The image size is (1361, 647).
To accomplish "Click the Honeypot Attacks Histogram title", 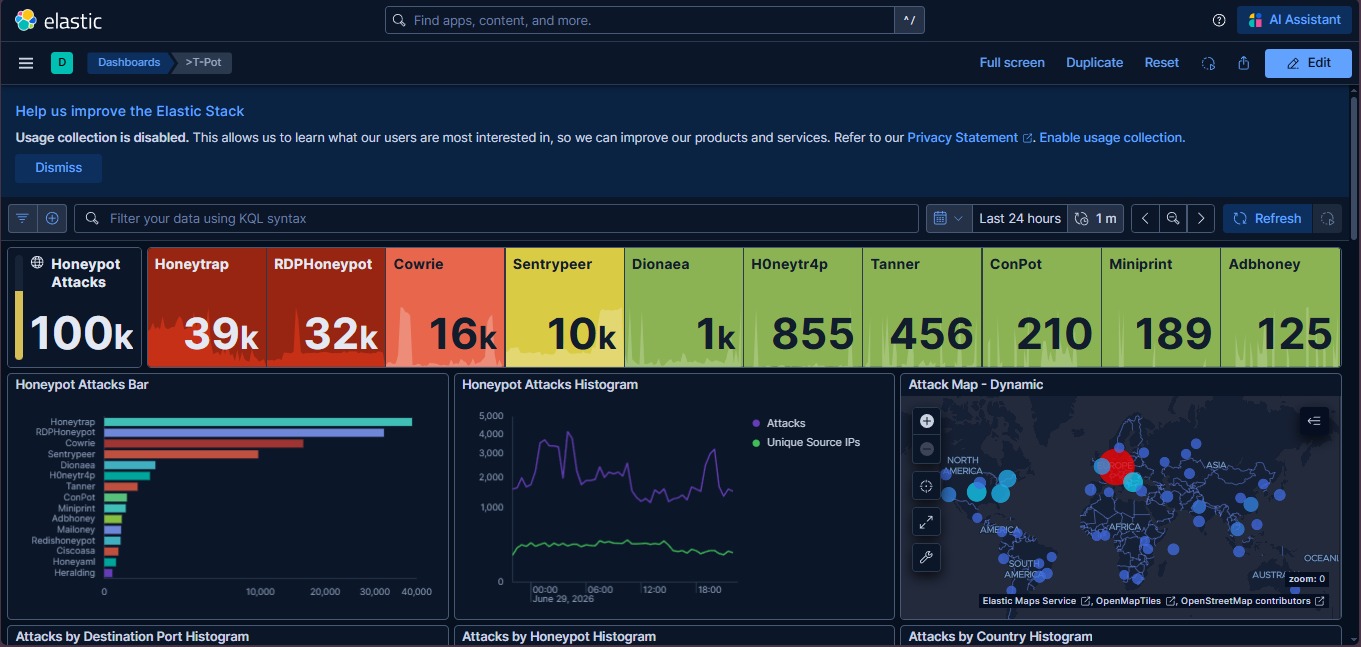I will click(x=550, y=384).
